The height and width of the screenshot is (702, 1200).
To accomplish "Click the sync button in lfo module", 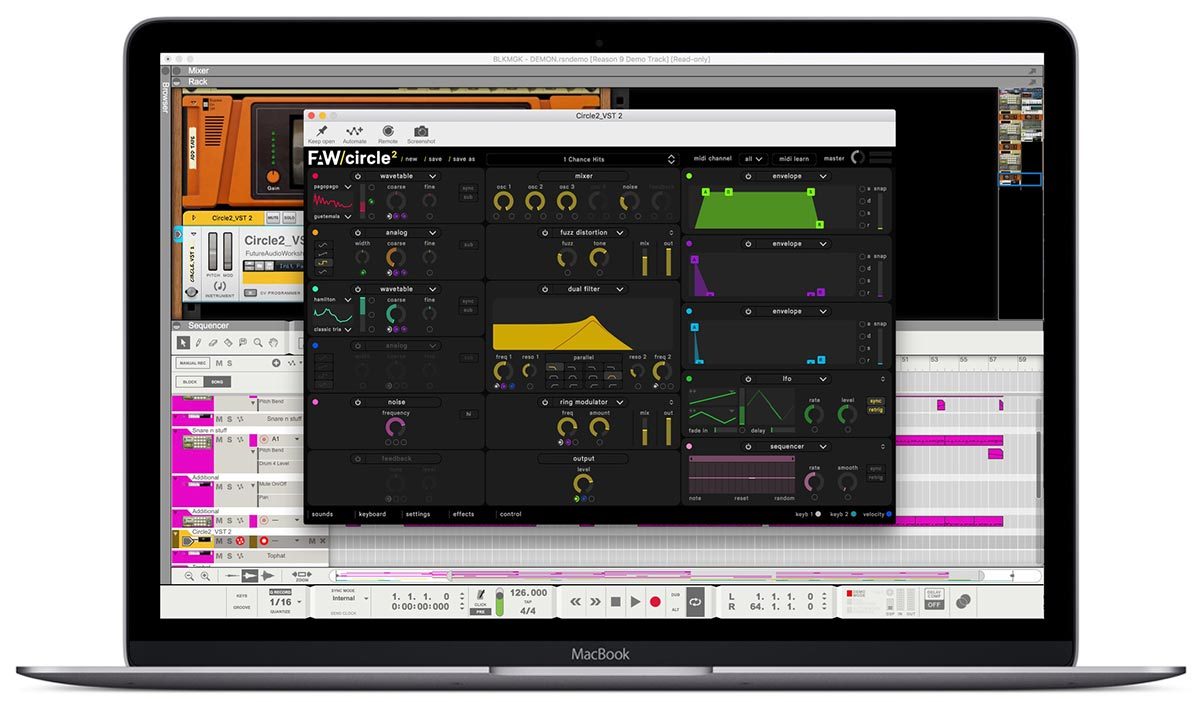I will (876, 401).
